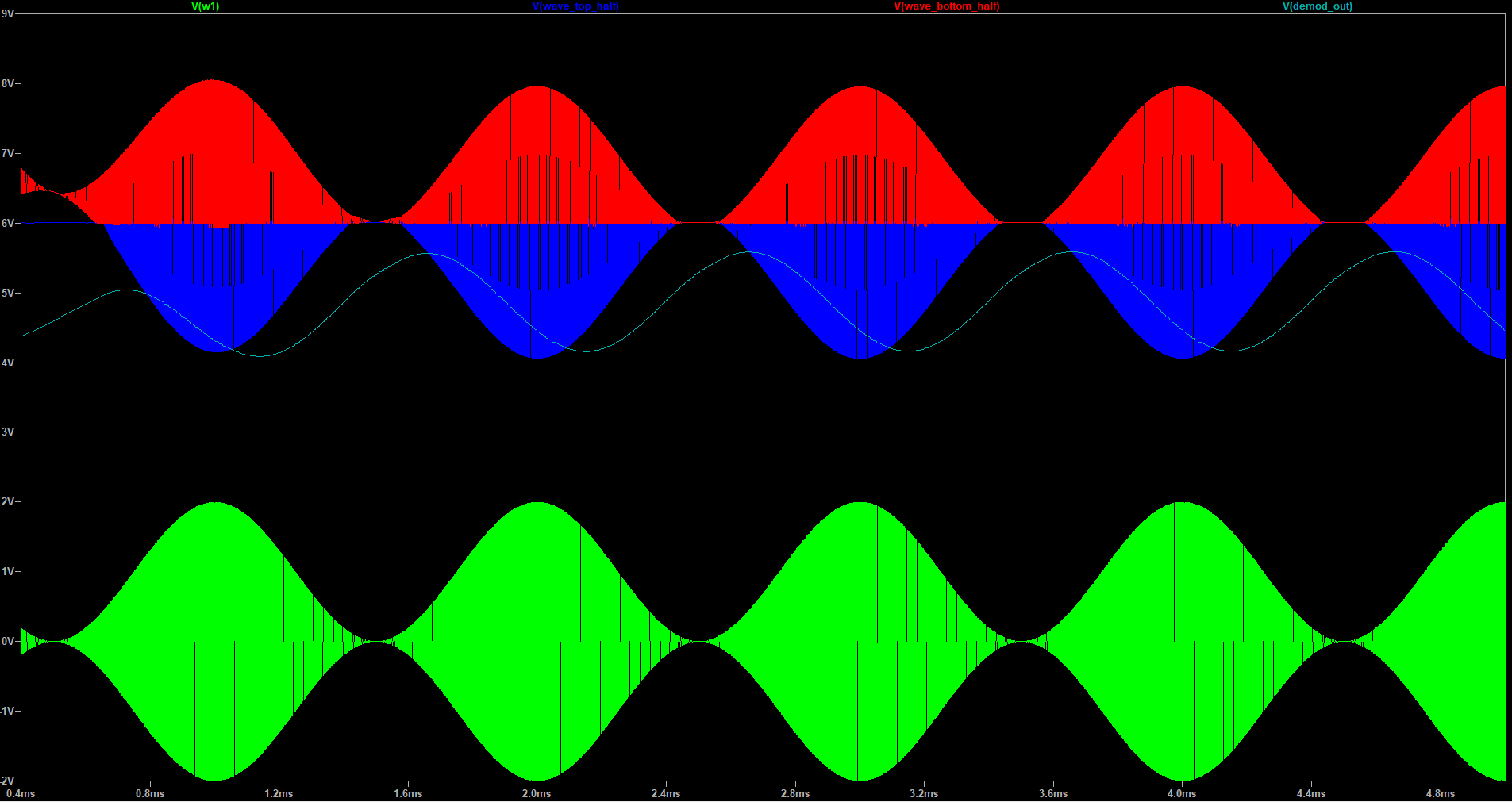The width and height of the screenshot is (1512, 802).
Task: Click the 5V vertical axis label
Action: [x=8, y=293]
